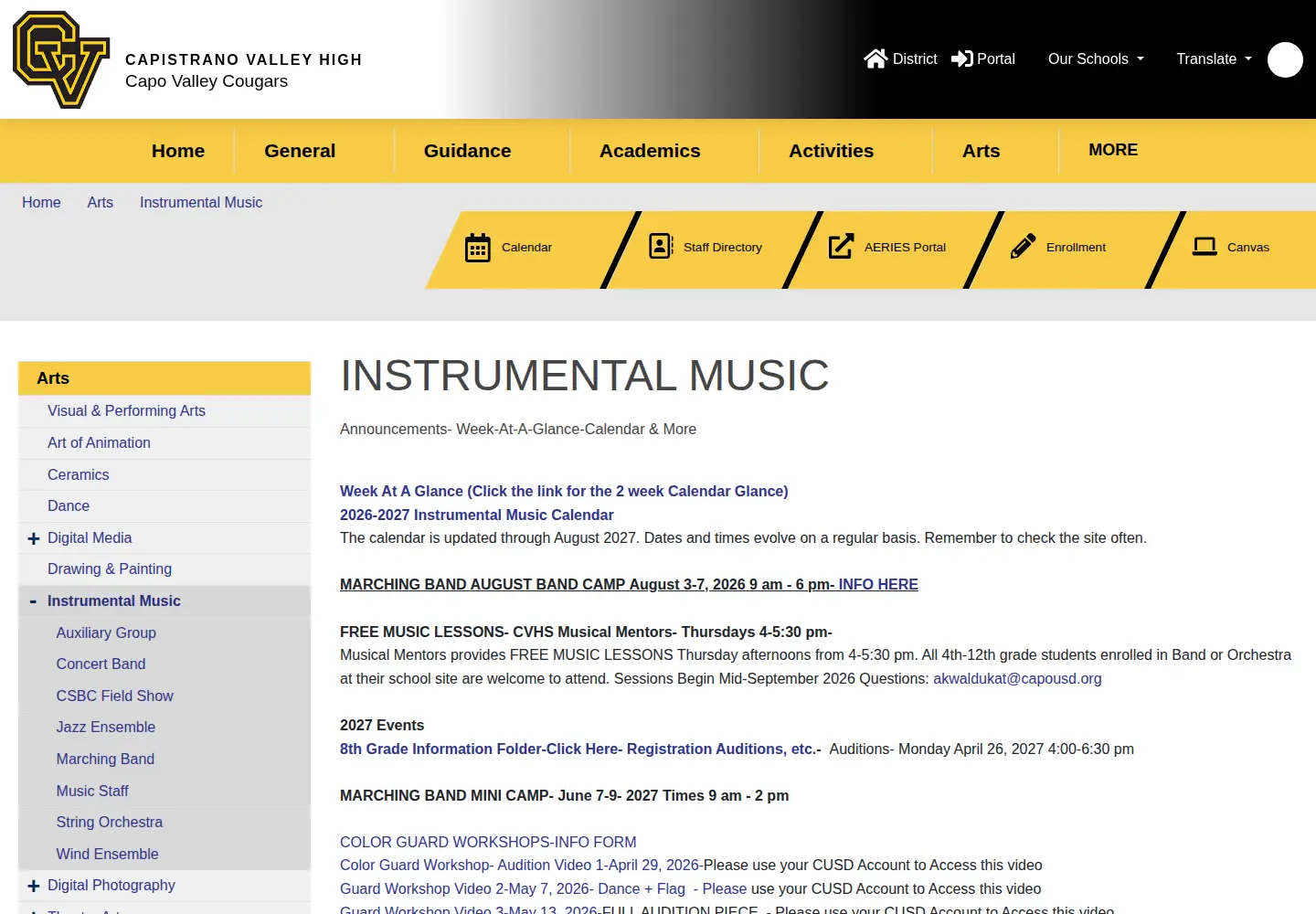Select Marching Band submenu item
Screen dimensions: 1316x914
tap(105, 760)
